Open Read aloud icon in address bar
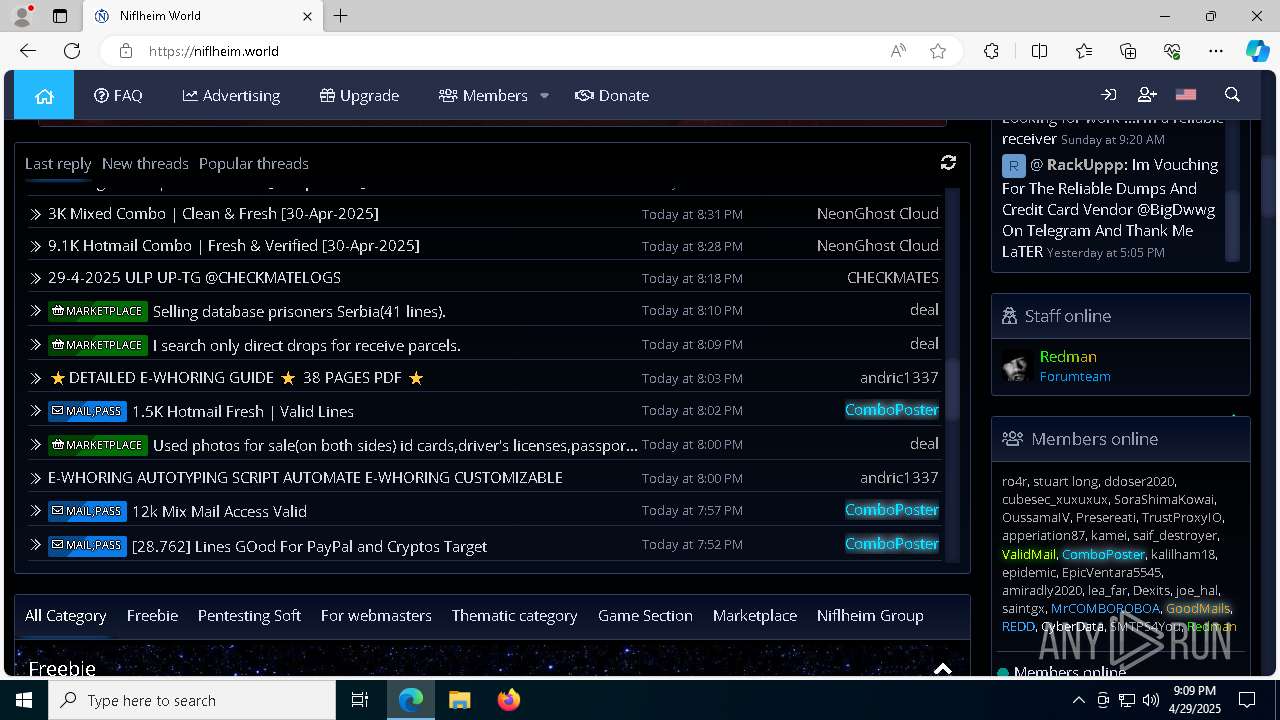This screenshot has width=1280, height=720. click(x=898, y=51)
